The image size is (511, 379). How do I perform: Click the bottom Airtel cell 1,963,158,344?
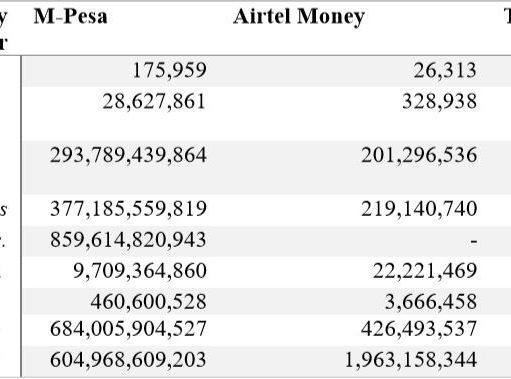pyautogui.click(x=411, y=360)
